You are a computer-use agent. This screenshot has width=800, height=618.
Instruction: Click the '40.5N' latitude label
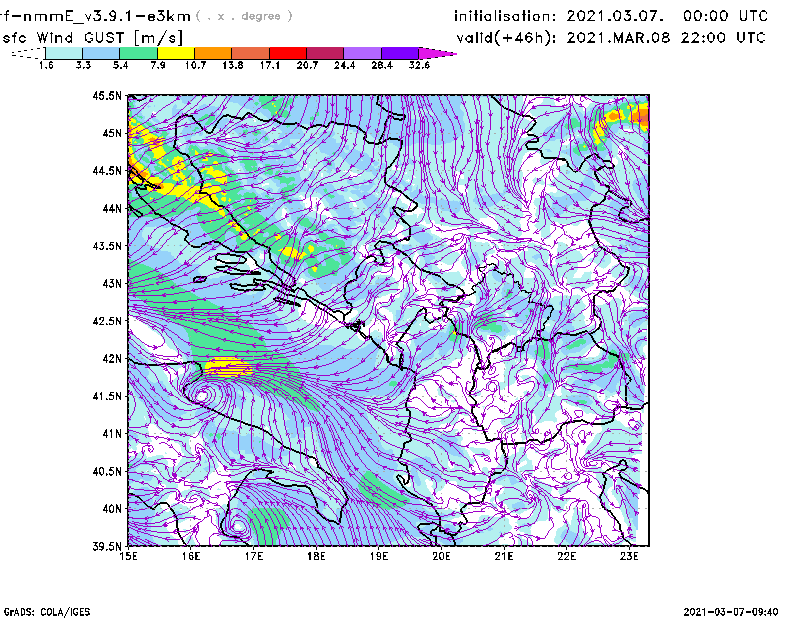click(107, 471)
